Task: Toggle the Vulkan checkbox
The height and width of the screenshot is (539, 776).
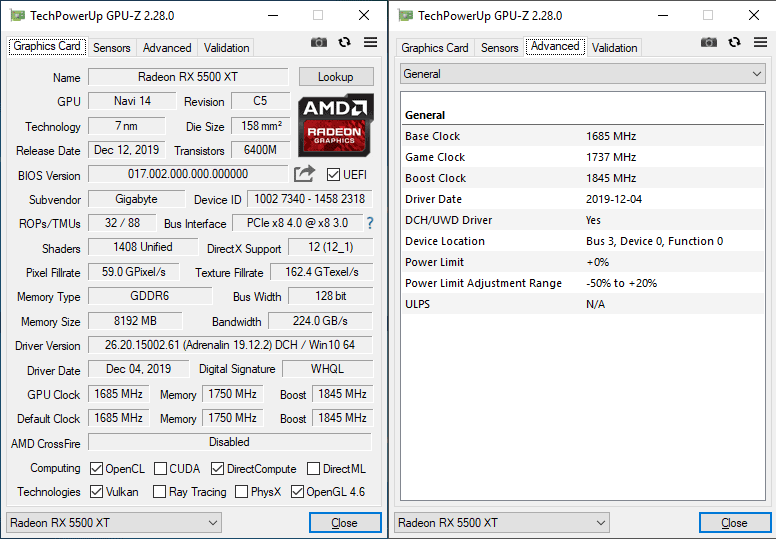Action: tap(97, 491)
